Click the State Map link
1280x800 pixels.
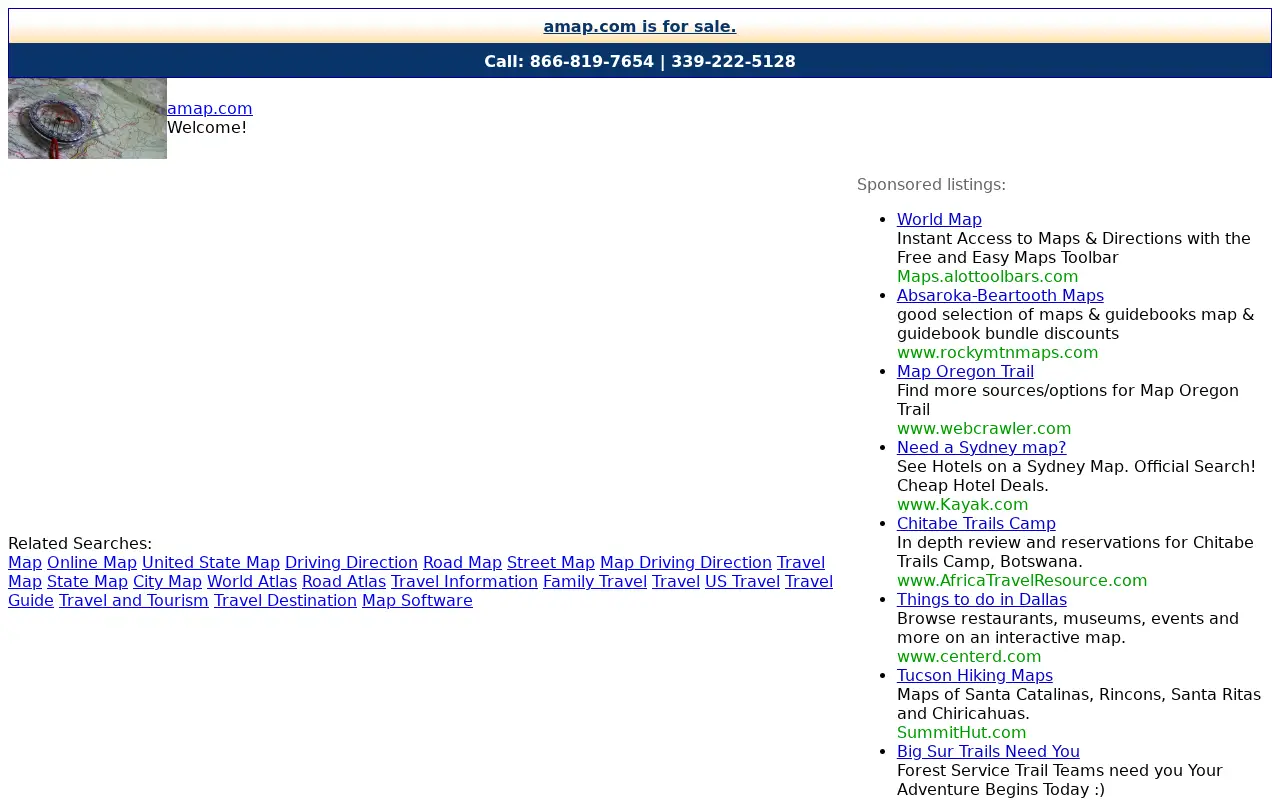coord(87,581)
